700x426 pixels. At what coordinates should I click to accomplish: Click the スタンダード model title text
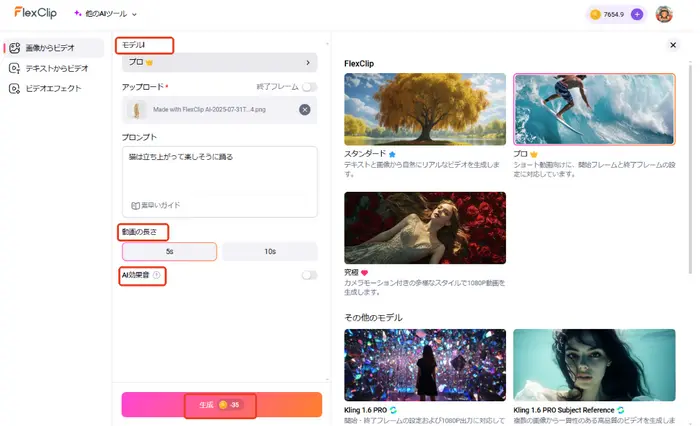pos(365,154)
